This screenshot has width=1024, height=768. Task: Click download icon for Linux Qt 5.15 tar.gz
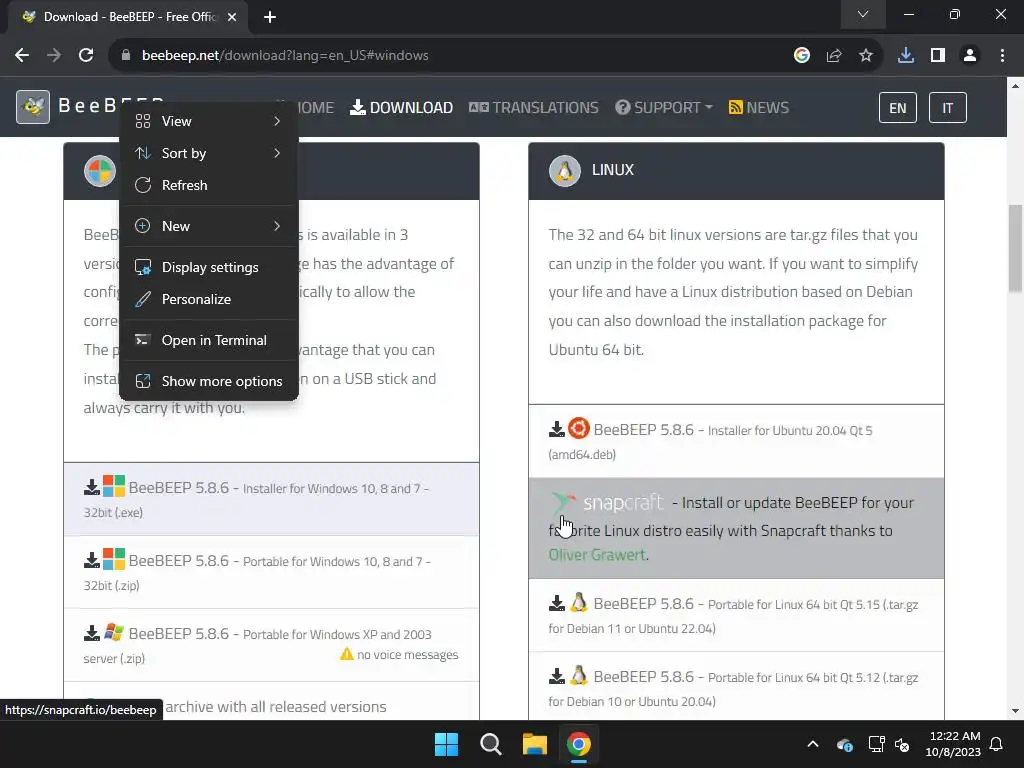[556, 603]
